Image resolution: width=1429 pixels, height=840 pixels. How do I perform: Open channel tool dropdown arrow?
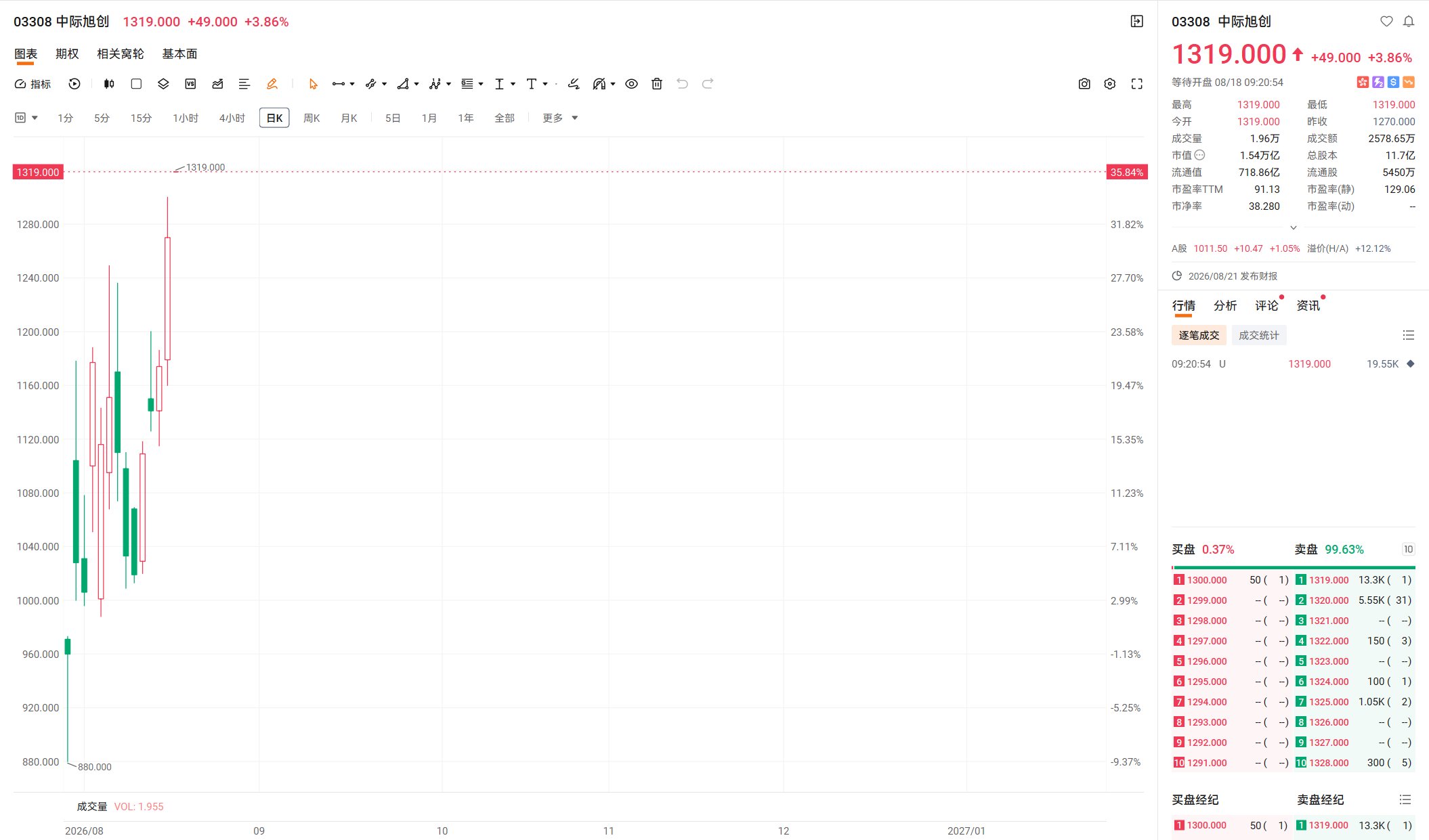(384, 84)
